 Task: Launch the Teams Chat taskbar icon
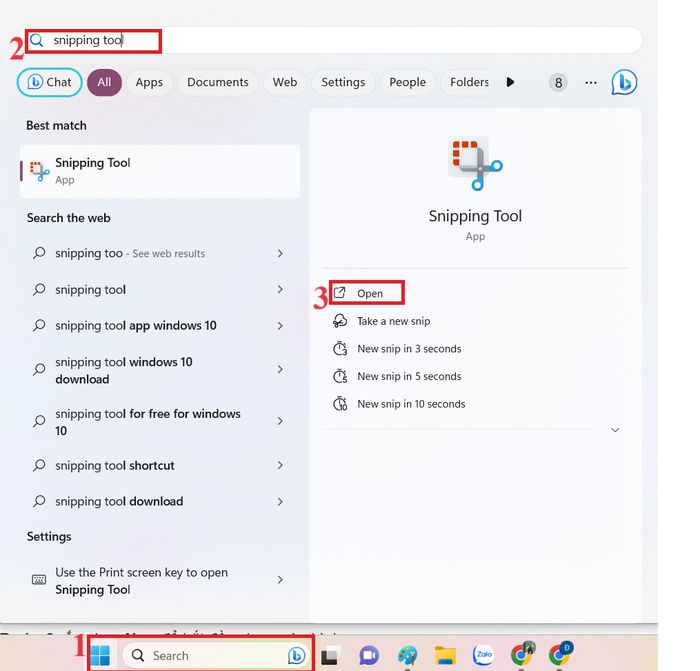pos(369,655)
